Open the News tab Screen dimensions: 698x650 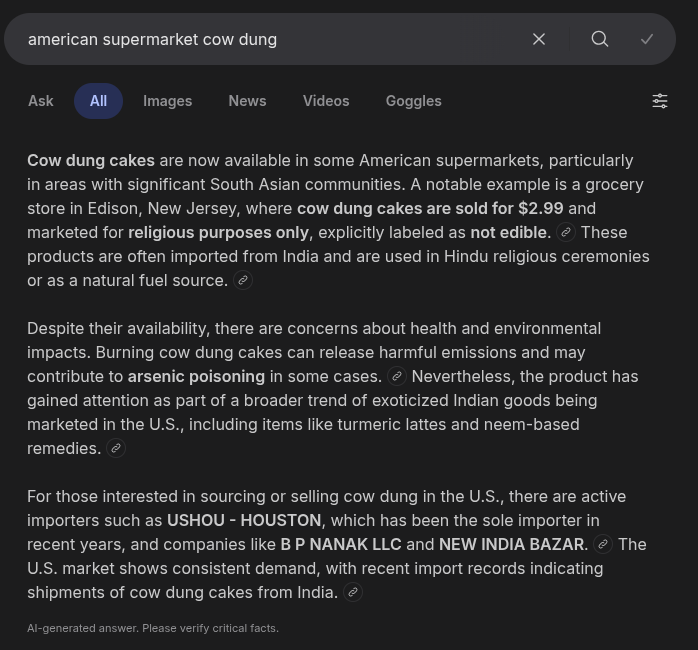tap(247, 101)
